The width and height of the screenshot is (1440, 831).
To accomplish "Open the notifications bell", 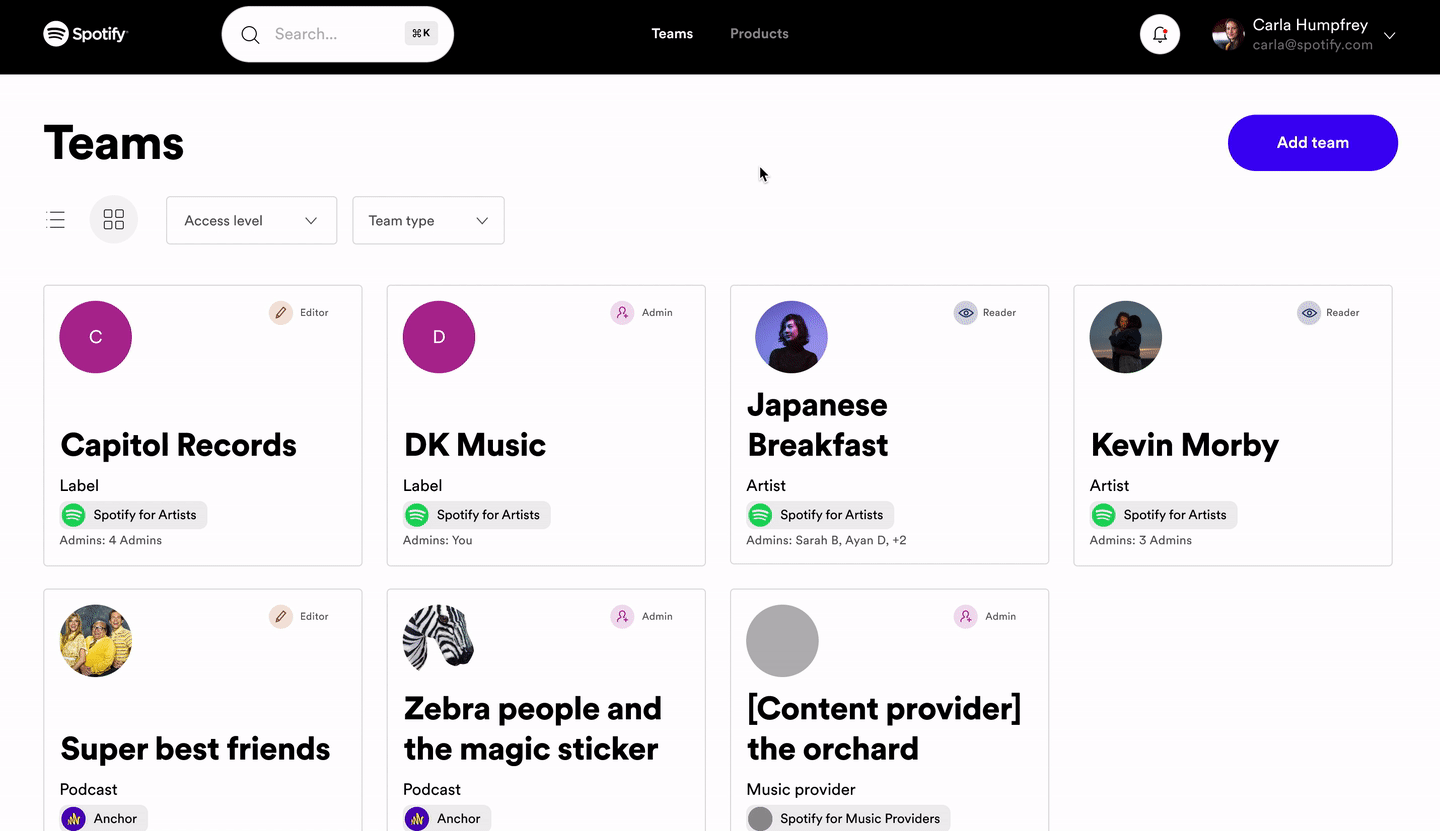I will (x=1160, y=35).
